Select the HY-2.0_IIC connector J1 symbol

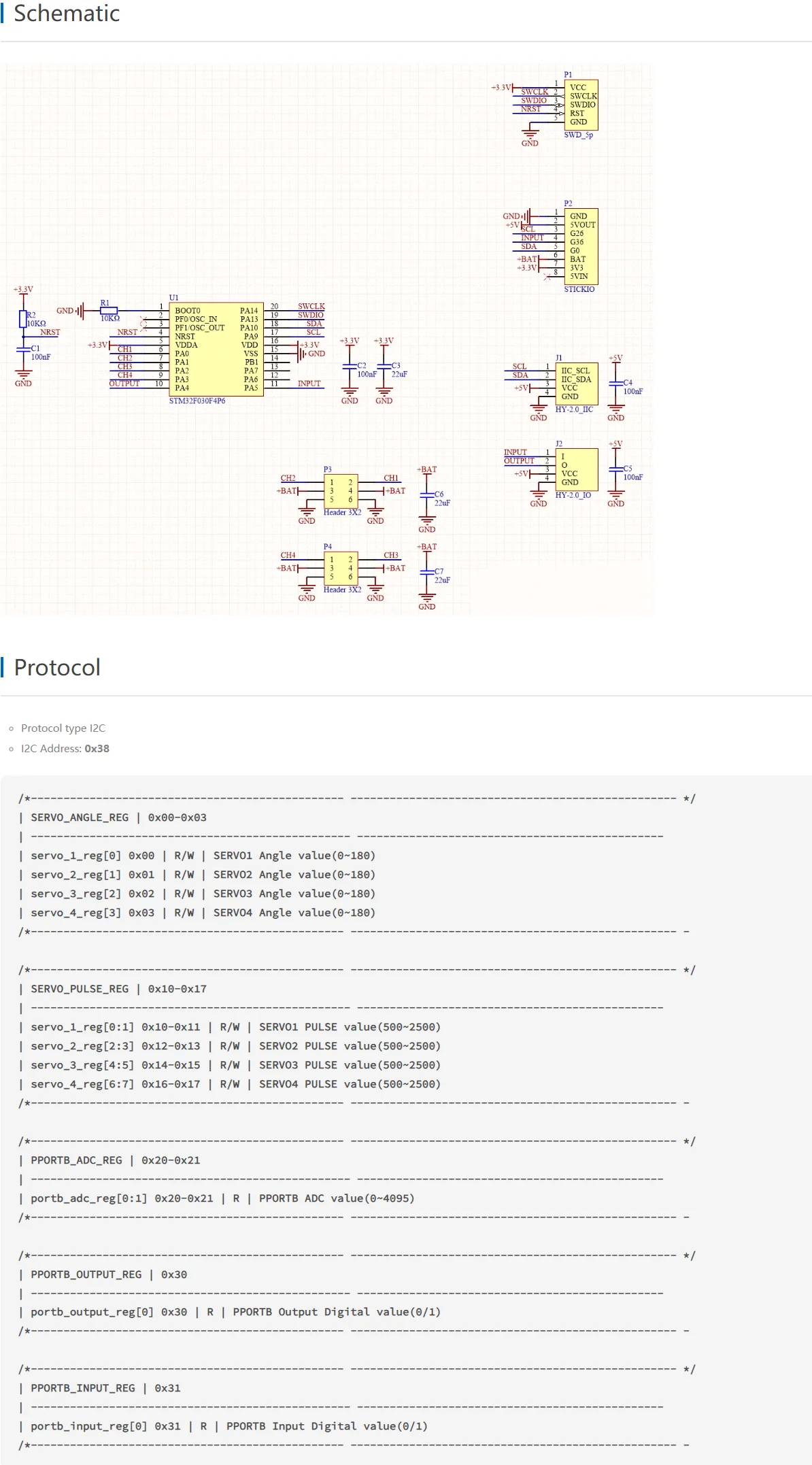(577, 384)
